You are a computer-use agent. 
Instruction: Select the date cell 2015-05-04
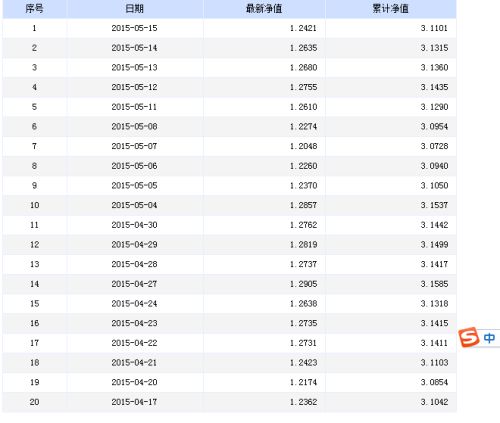click(134, 205)
